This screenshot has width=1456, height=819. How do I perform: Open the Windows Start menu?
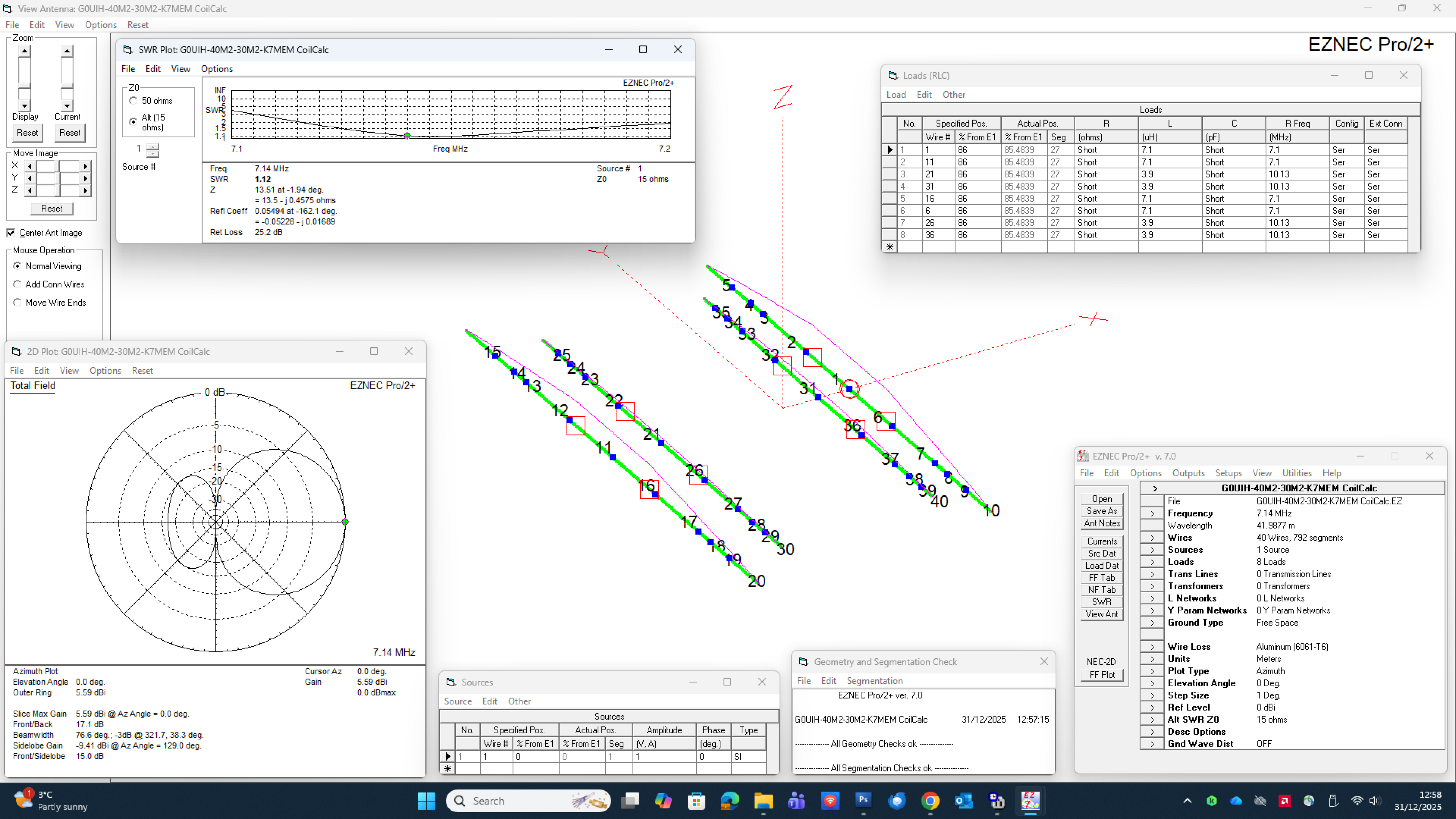426,800
